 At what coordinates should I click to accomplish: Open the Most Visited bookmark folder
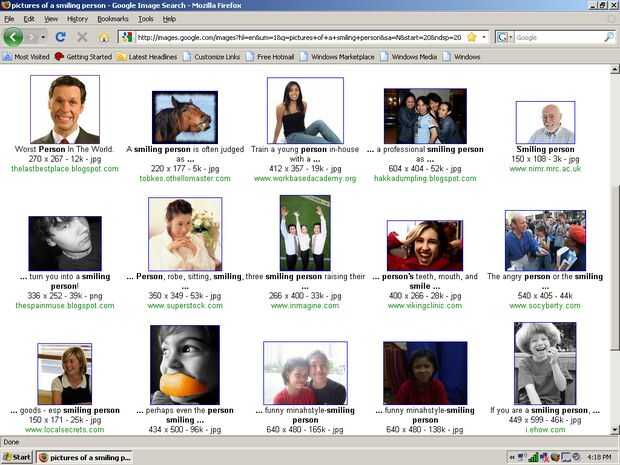point(26,57)
